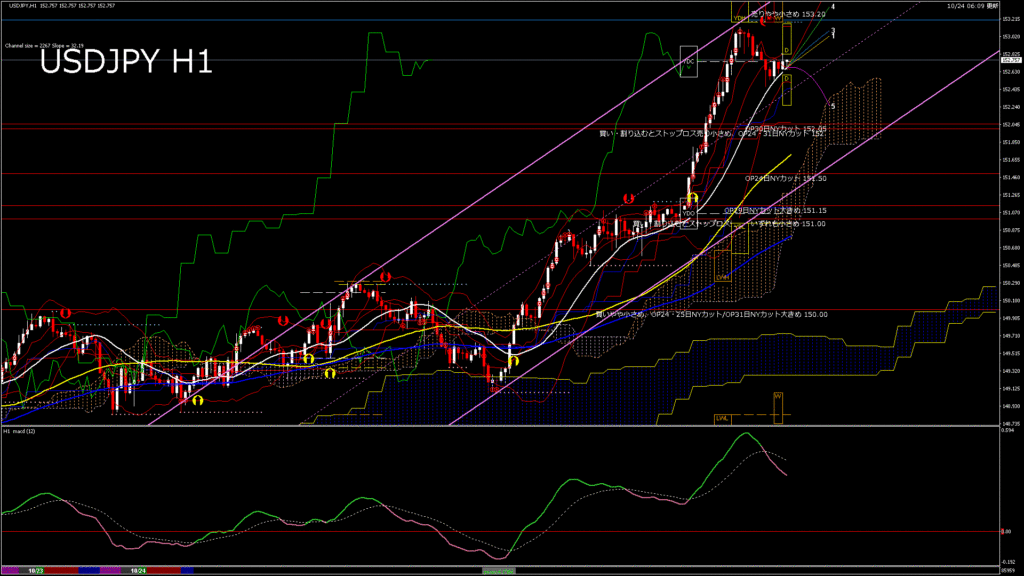Click the 0.594 macd scale value
Screen dimensions: 1024x576
(1008, 431)
